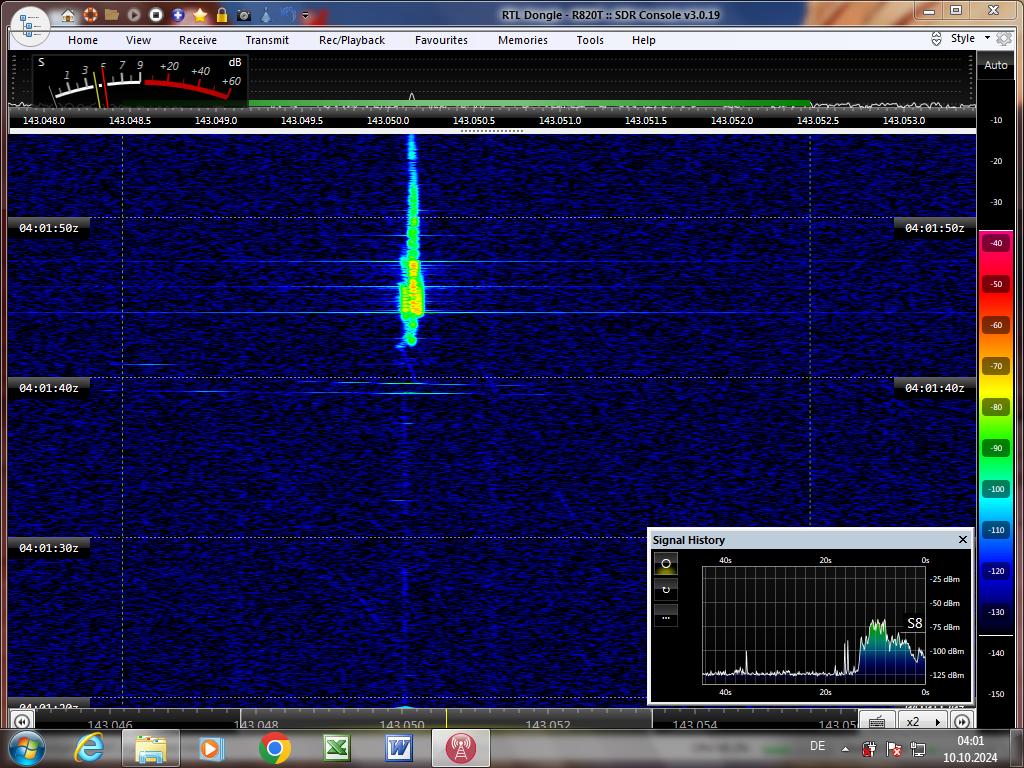Click the left scroll arrow of frequency bar
Viewport: 1024px width, 768px height.
click(x=22, y=721)
